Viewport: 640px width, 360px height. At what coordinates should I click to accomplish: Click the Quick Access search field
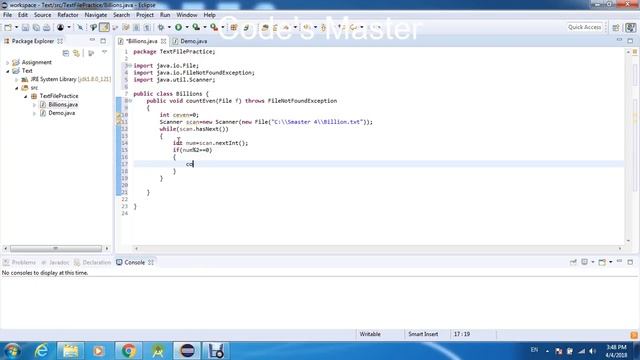584,27
